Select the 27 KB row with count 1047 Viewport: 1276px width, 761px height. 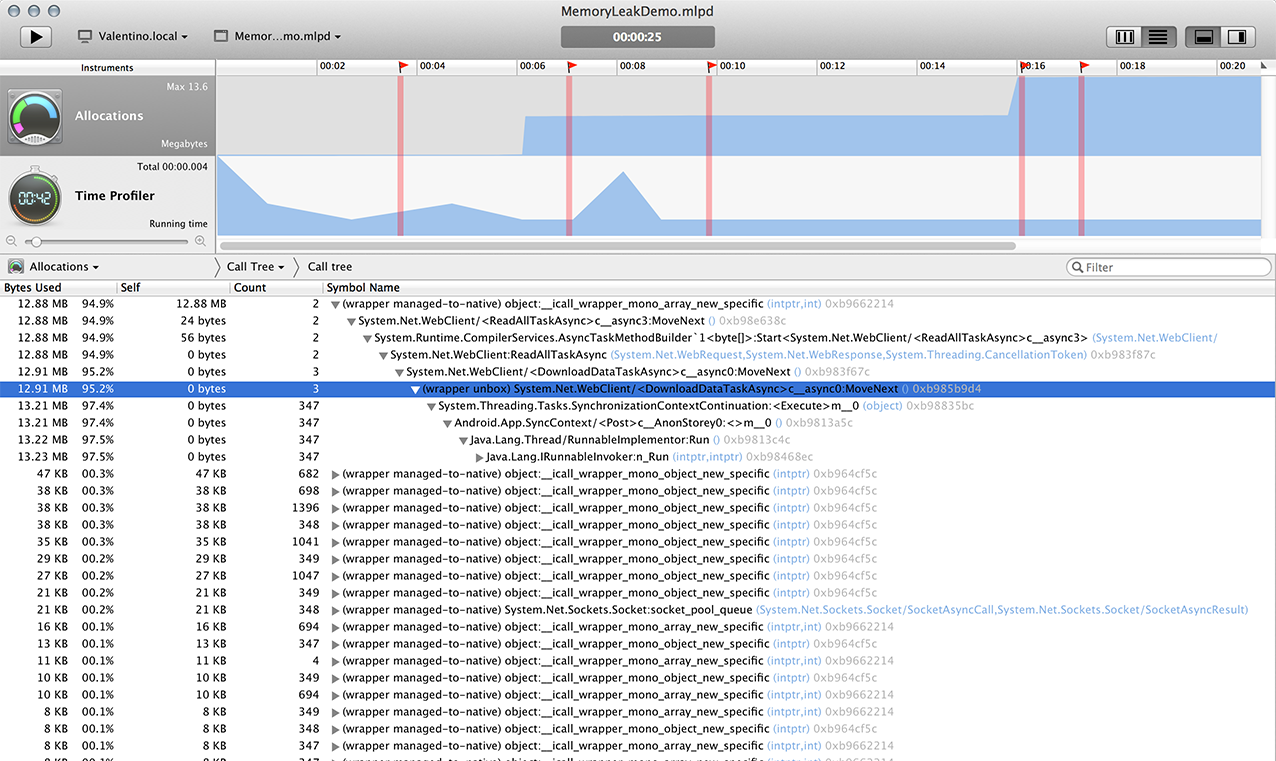[638, 576]
